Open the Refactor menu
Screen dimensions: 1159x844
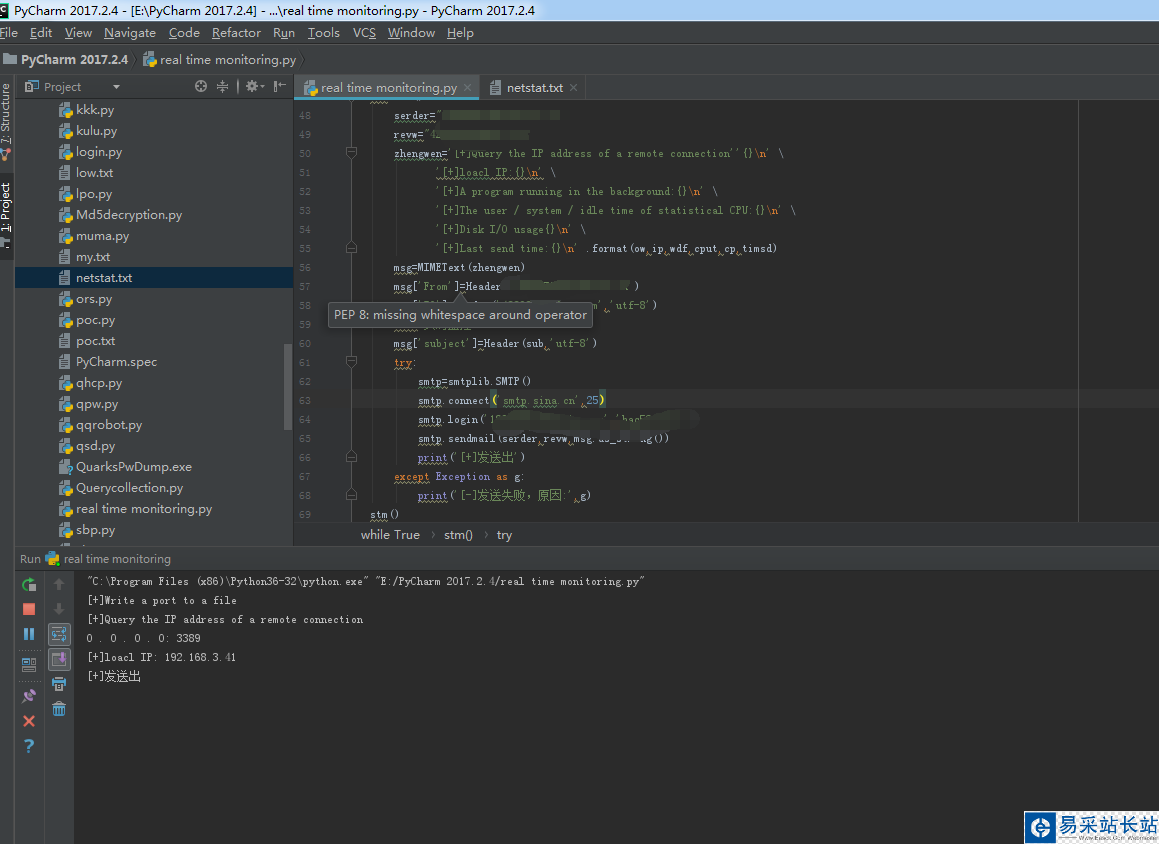click(236, 33)
